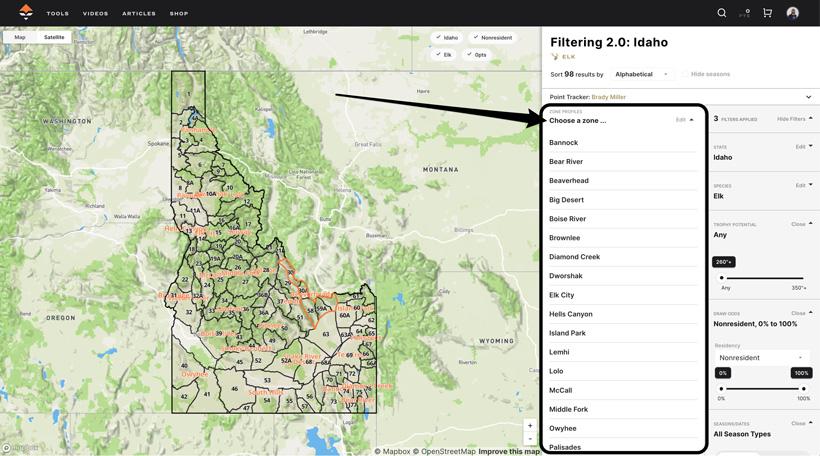Select McCall zone
The height and width of the screenshot is (456, 820).
(622, 390)
